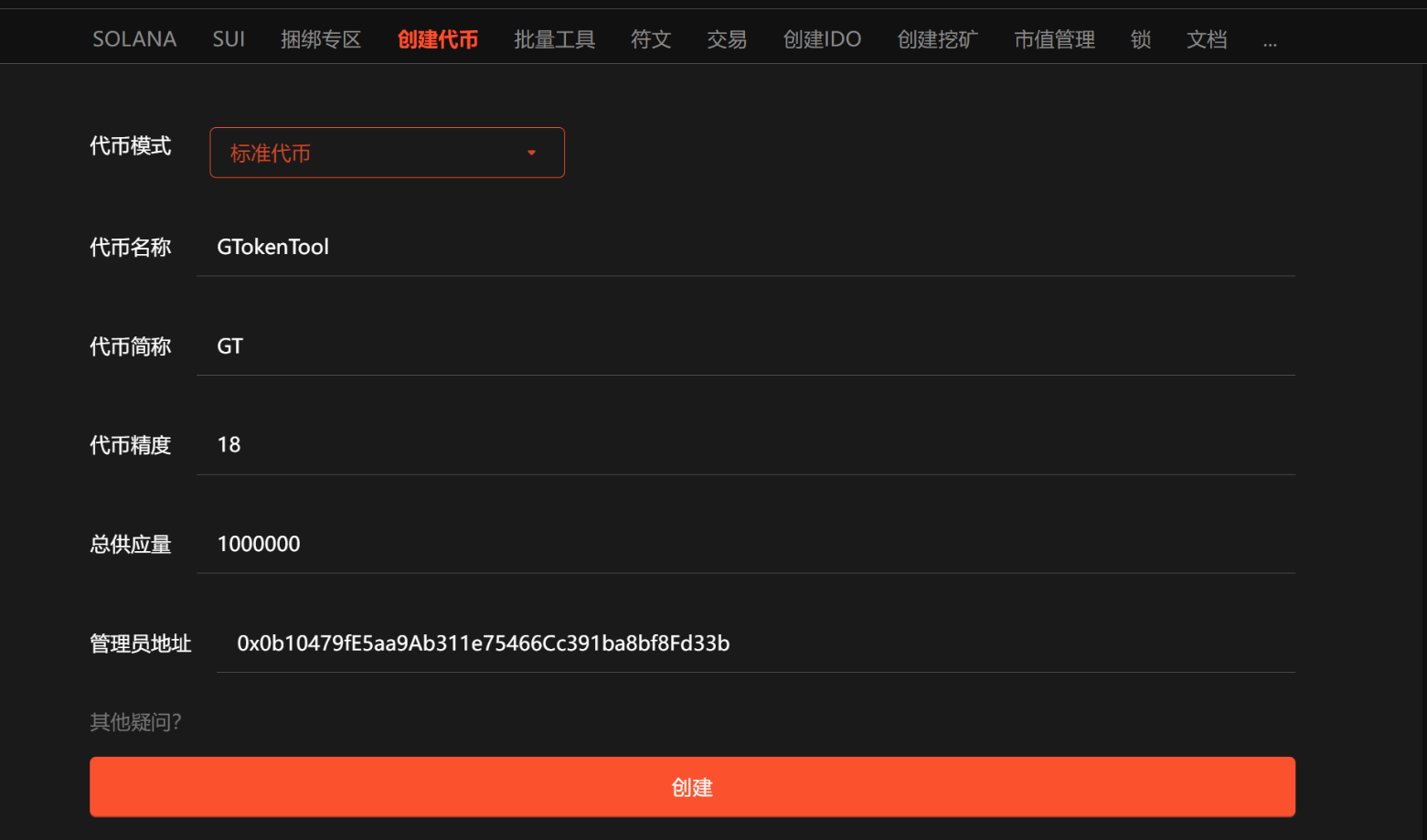Go to 交易 in the navigation
1427x840 pixels.
tap(727, 39)
